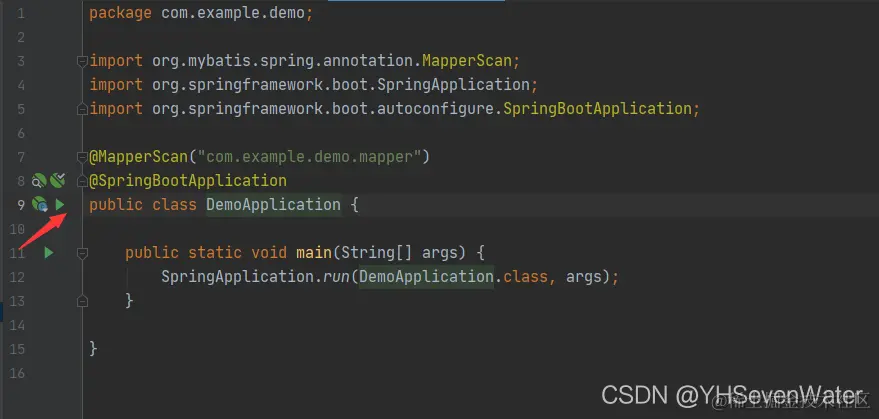Collapse the main method using the line 11 fold marker
The width and height of the screenshot is (879, 419).
[x=82, y=253]
